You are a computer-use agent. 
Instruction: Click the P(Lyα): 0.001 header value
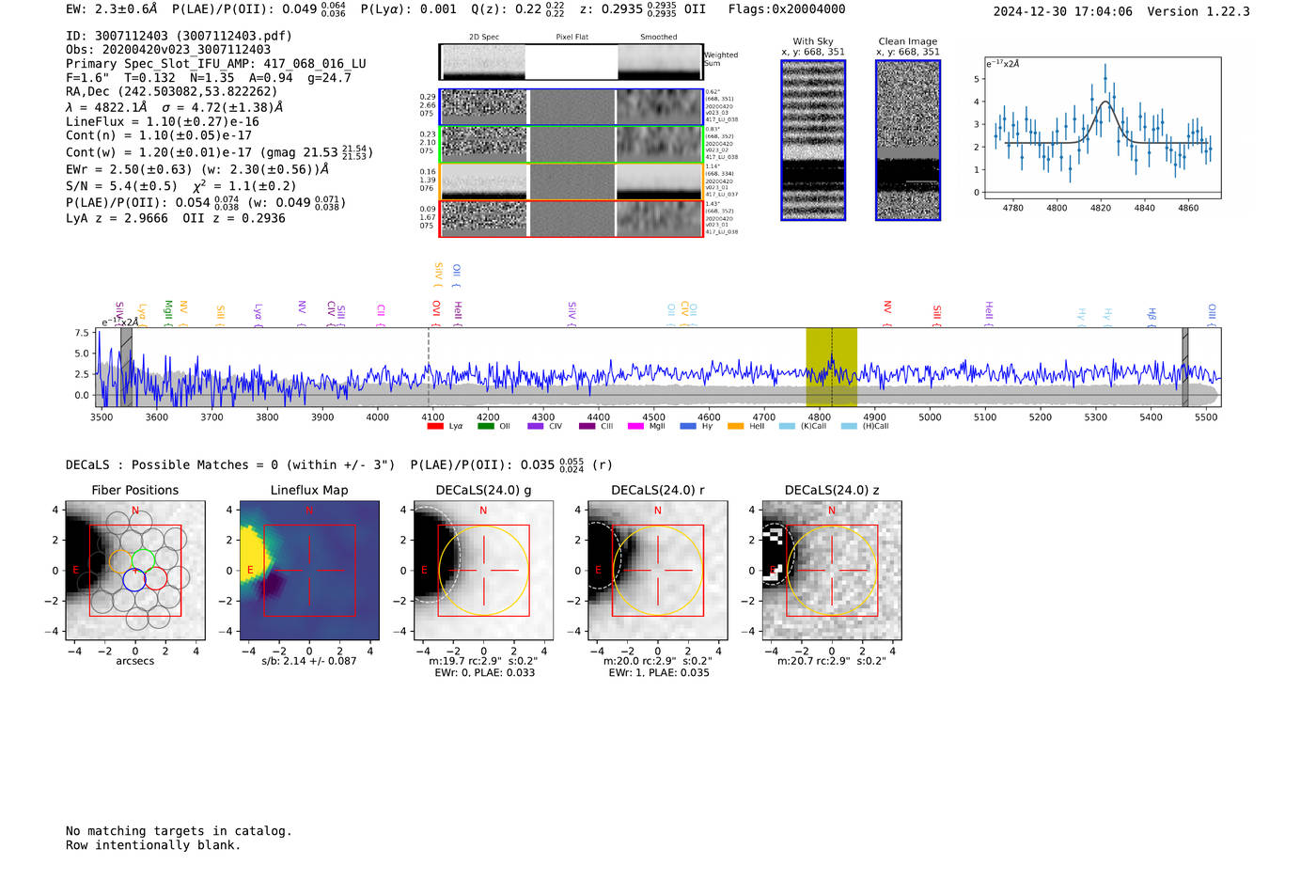[409, 9]
